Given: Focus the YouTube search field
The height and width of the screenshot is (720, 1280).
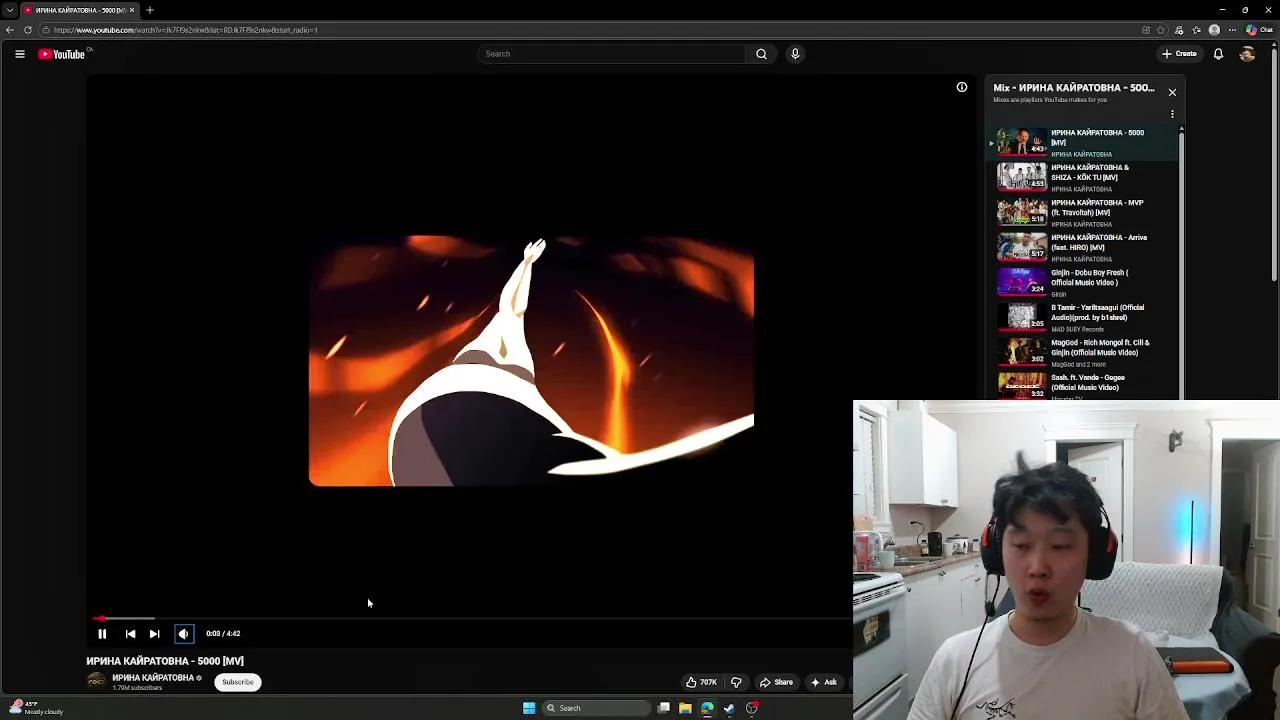Looking at the screenshot, I should 612,54.
